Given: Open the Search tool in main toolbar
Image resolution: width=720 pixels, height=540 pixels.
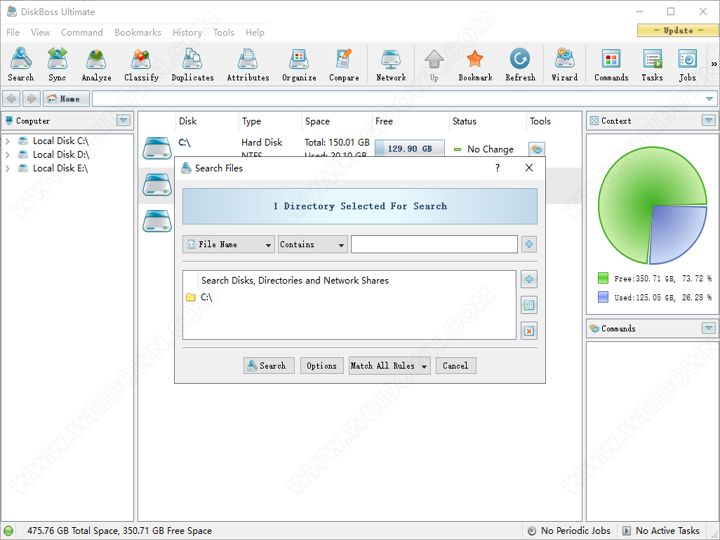Looking at the screenshot, I should pyautogui.click(x=21, y=65).
